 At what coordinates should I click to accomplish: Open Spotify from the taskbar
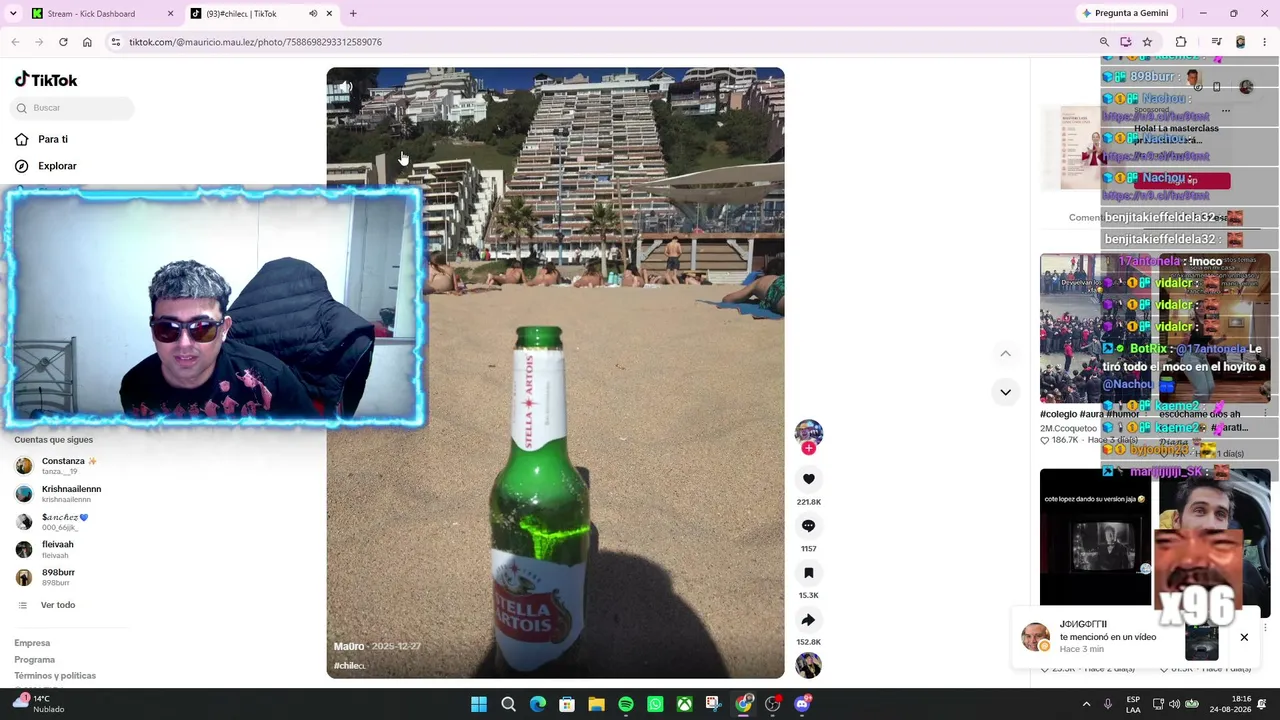point(626,704)
